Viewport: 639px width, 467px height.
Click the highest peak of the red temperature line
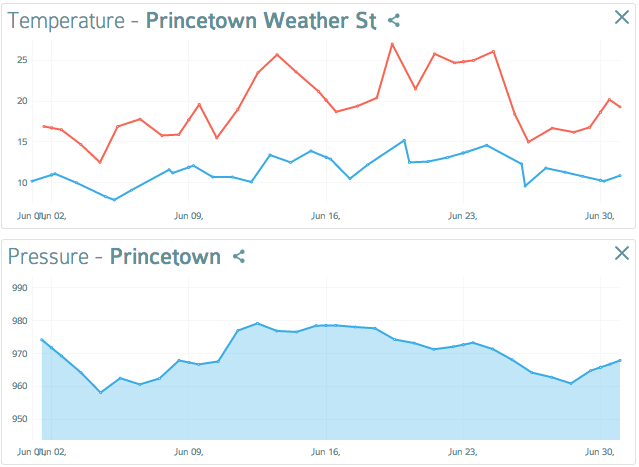pyautogui.click(x=392, y=43)
